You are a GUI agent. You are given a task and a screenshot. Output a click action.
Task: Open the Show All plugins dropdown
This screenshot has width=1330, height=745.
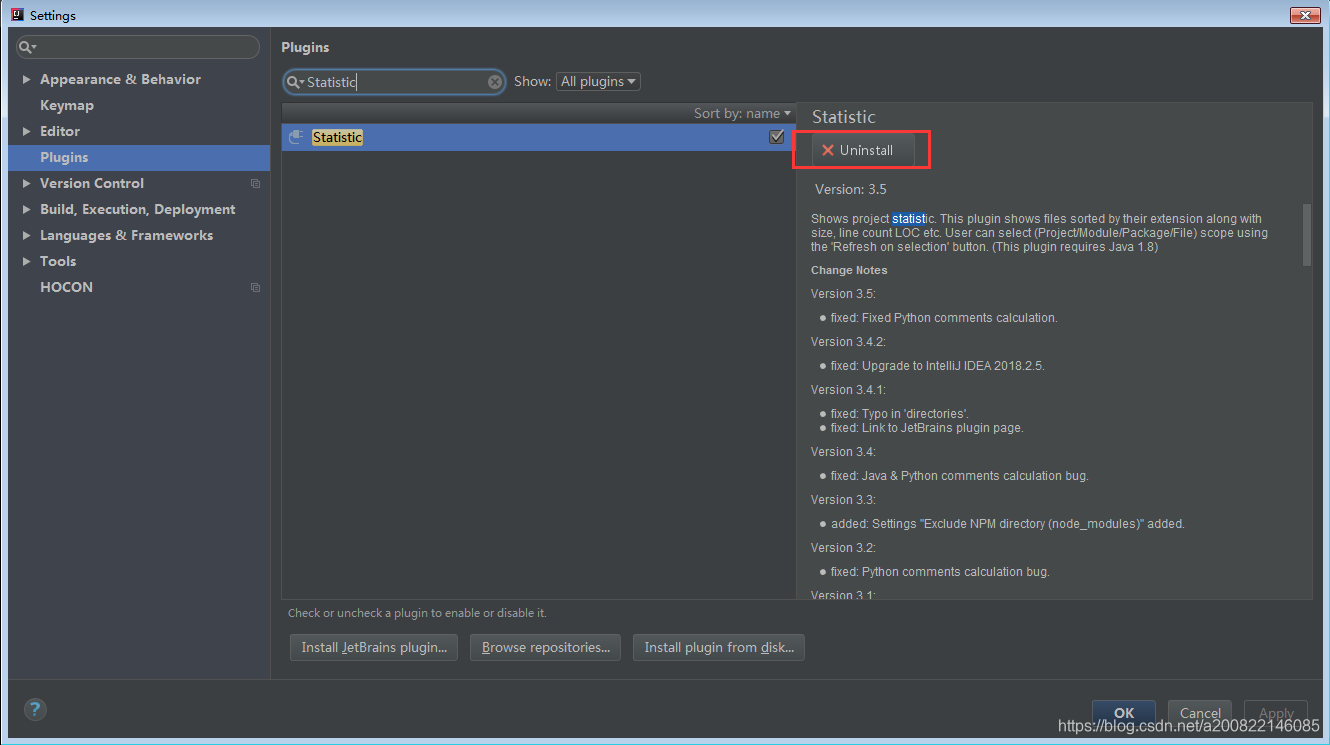click(x=598, y=81)
